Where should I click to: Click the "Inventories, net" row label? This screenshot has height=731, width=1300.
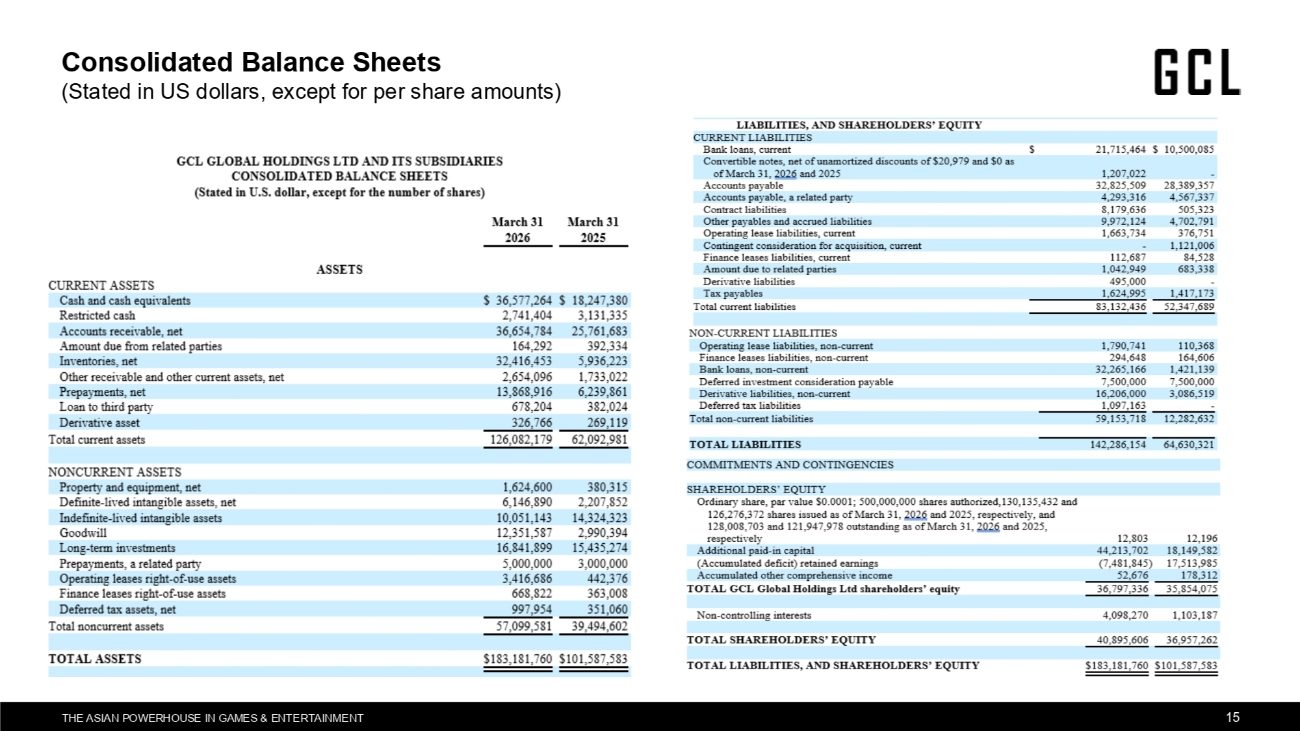pos(99,361)
